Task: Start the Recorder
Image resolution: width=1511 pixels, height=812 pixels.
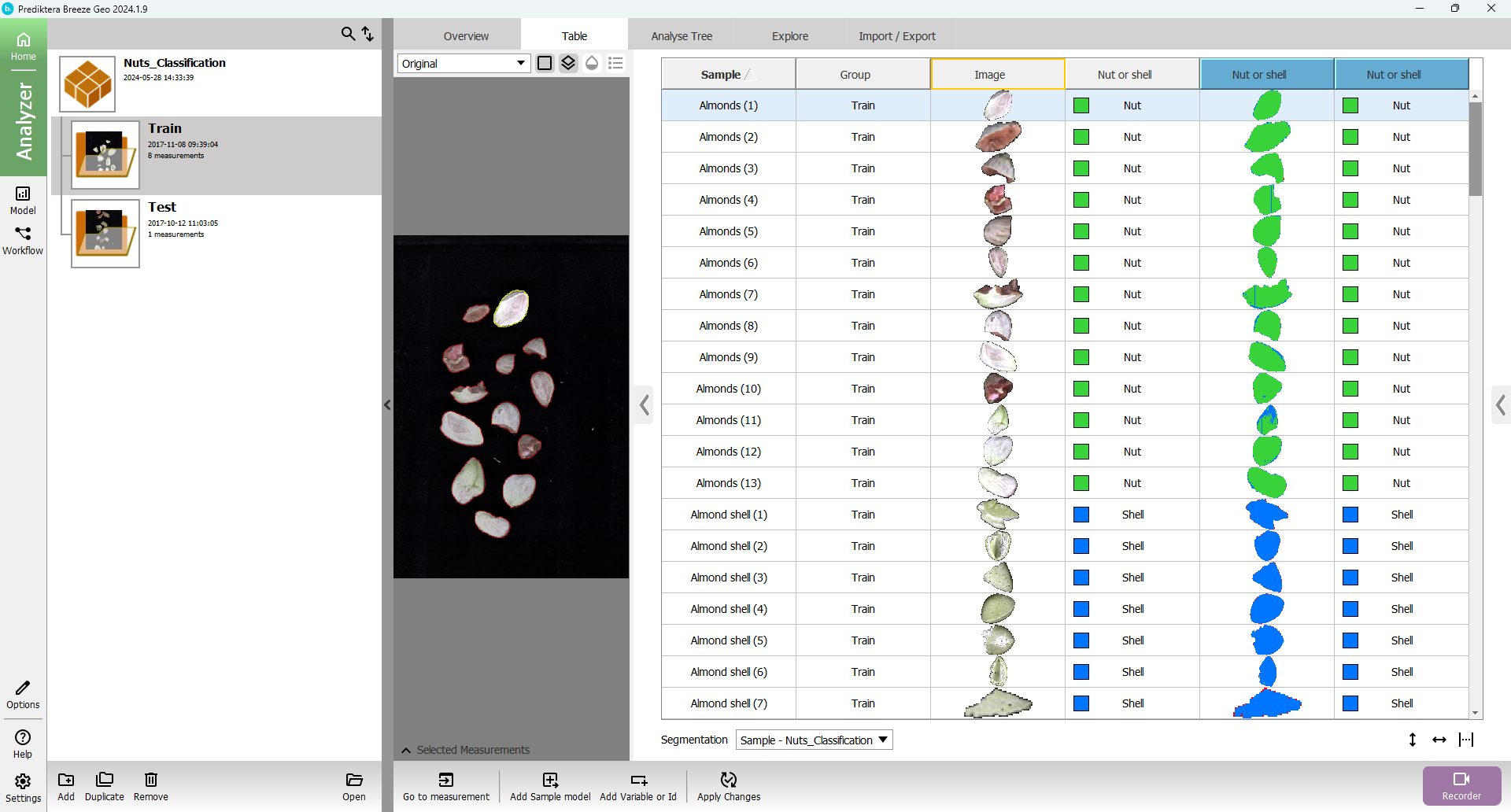Action: click(1461, 785)
